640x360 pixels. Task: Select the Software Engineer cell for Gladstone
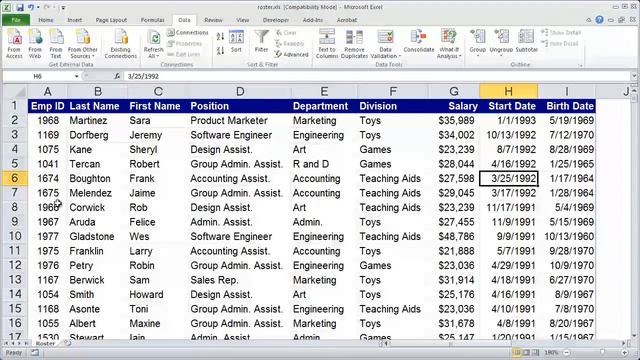(x=240, y=236)
